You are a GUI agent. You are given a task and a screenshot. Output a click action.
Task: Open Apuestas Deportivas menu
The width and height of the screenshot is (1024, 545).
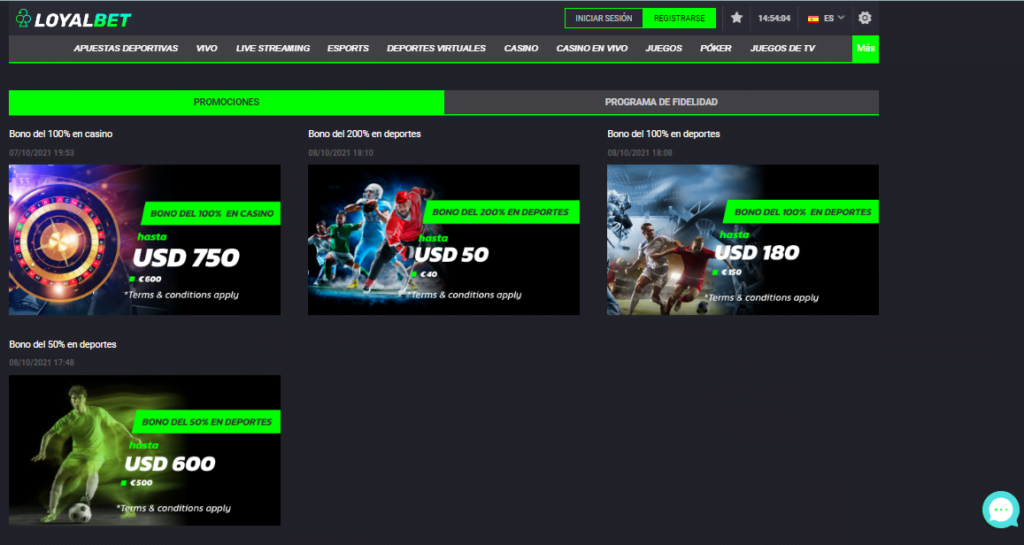126,48
